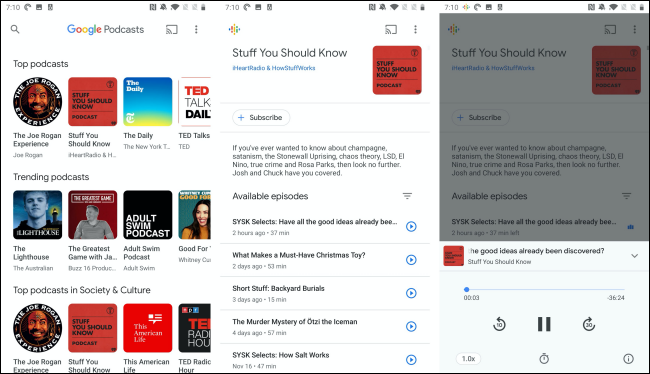Play The Murder Mystery of Ötzi the Iceman
Screen dimensions: 650x374
point(411,326)
